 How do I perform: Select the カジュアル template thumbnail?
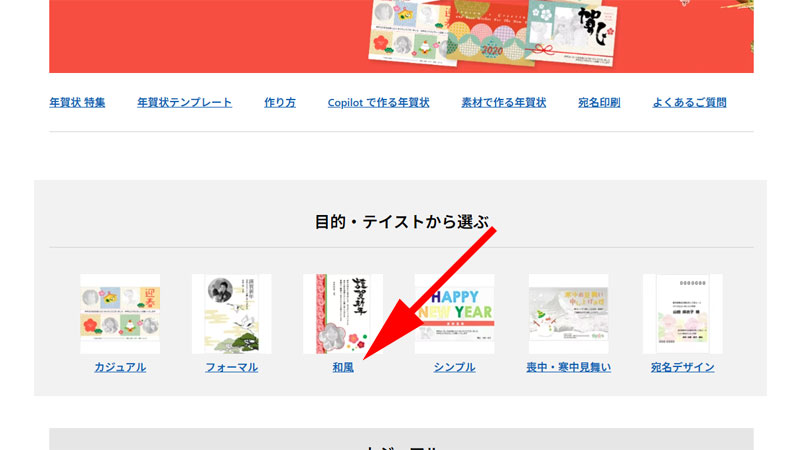tap(120, 314)
